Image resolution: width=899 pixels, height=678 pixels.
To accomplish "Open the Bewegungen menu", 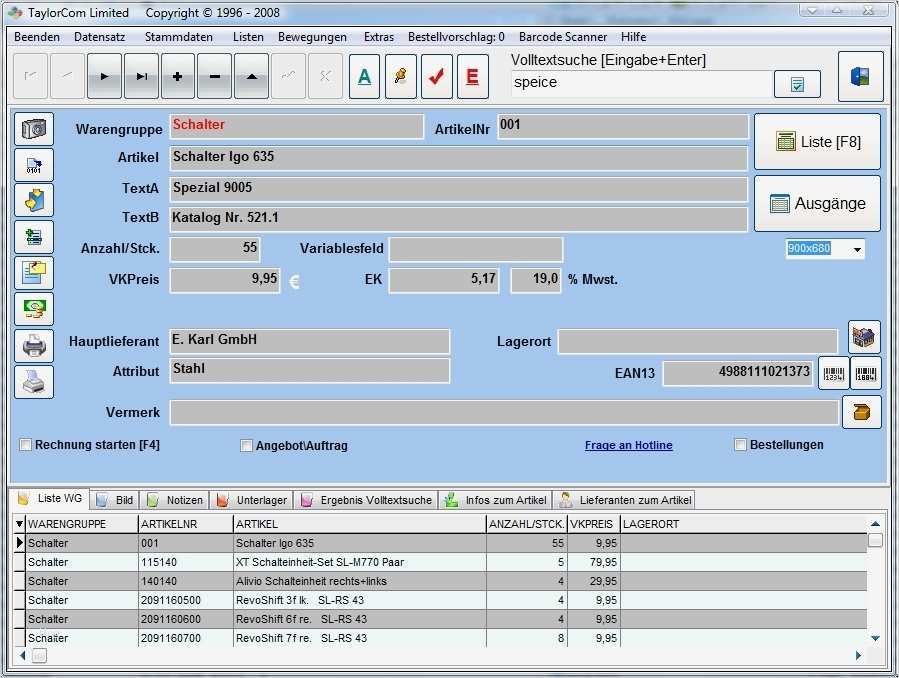I will [312, 37].
